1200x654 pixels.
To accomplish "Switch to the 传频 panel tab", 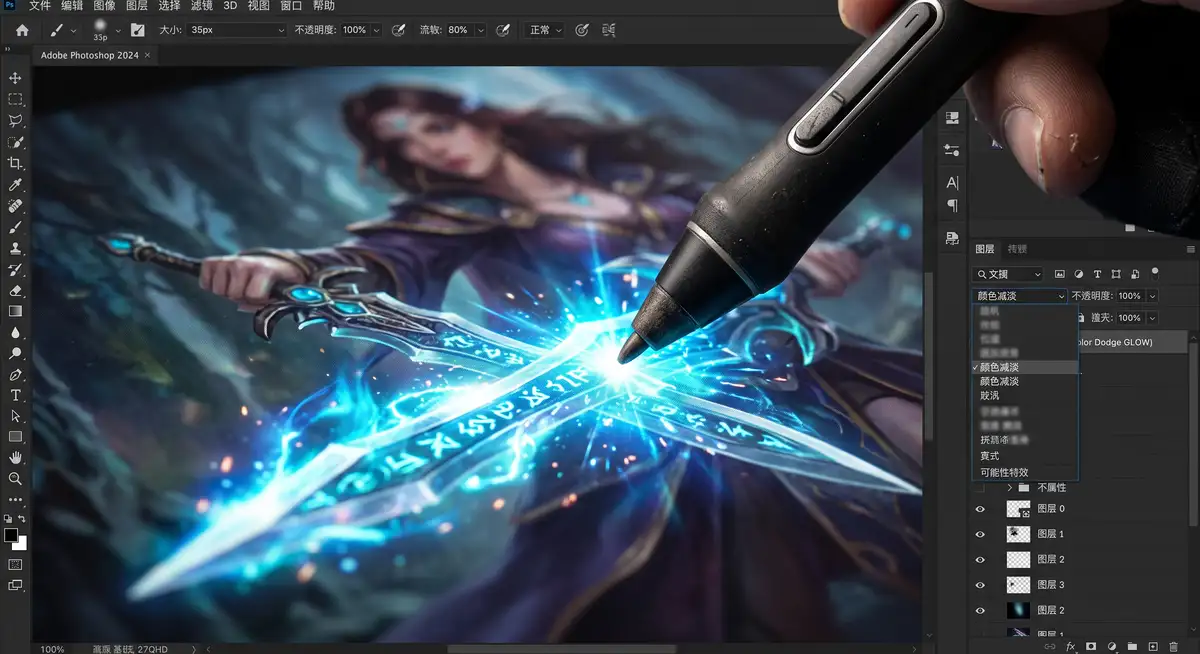I will tap(1017, 249).
